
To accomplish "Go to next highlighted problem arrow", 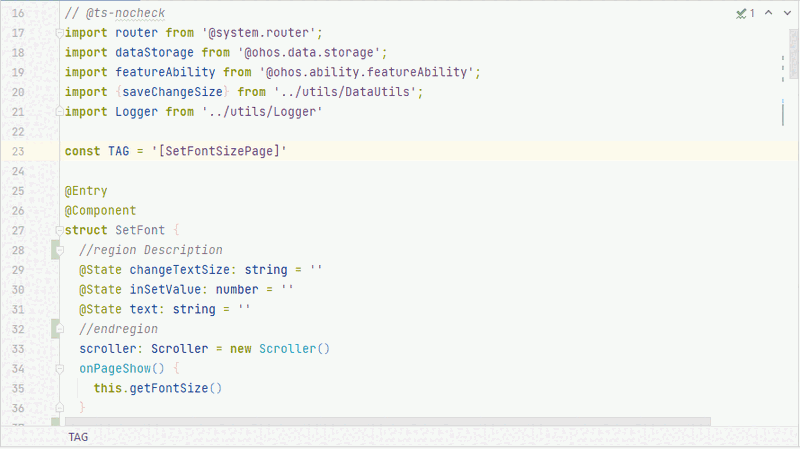I will coord(786,13).
